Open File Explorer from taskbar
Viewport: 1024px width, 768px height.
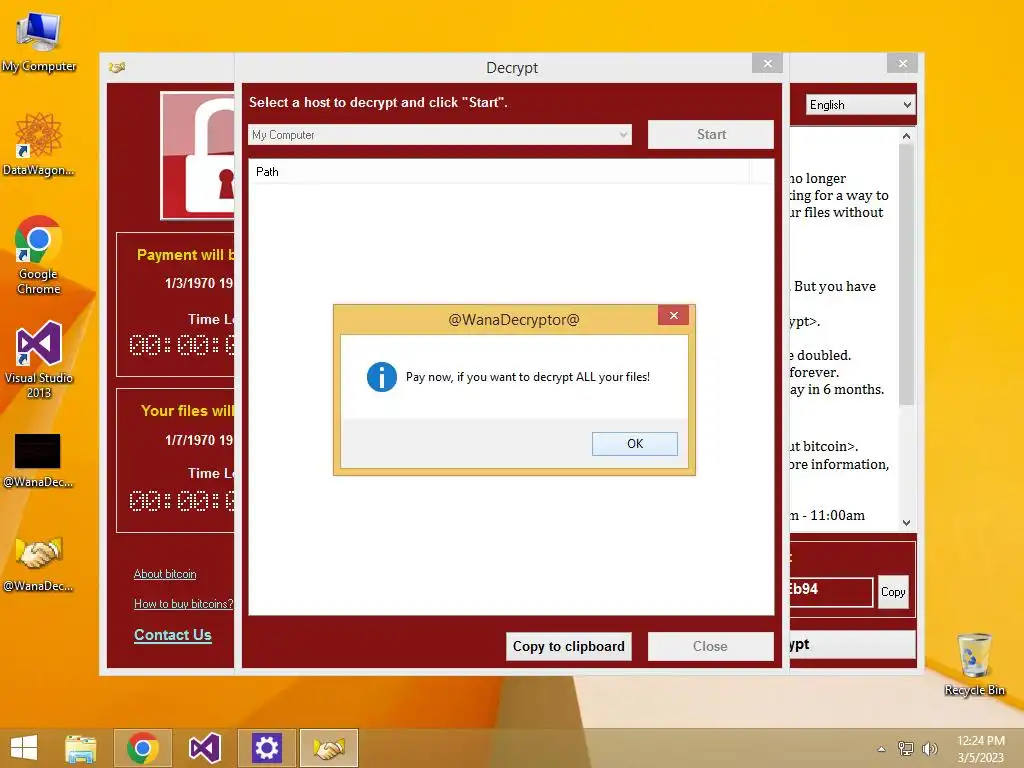(81, 748)
